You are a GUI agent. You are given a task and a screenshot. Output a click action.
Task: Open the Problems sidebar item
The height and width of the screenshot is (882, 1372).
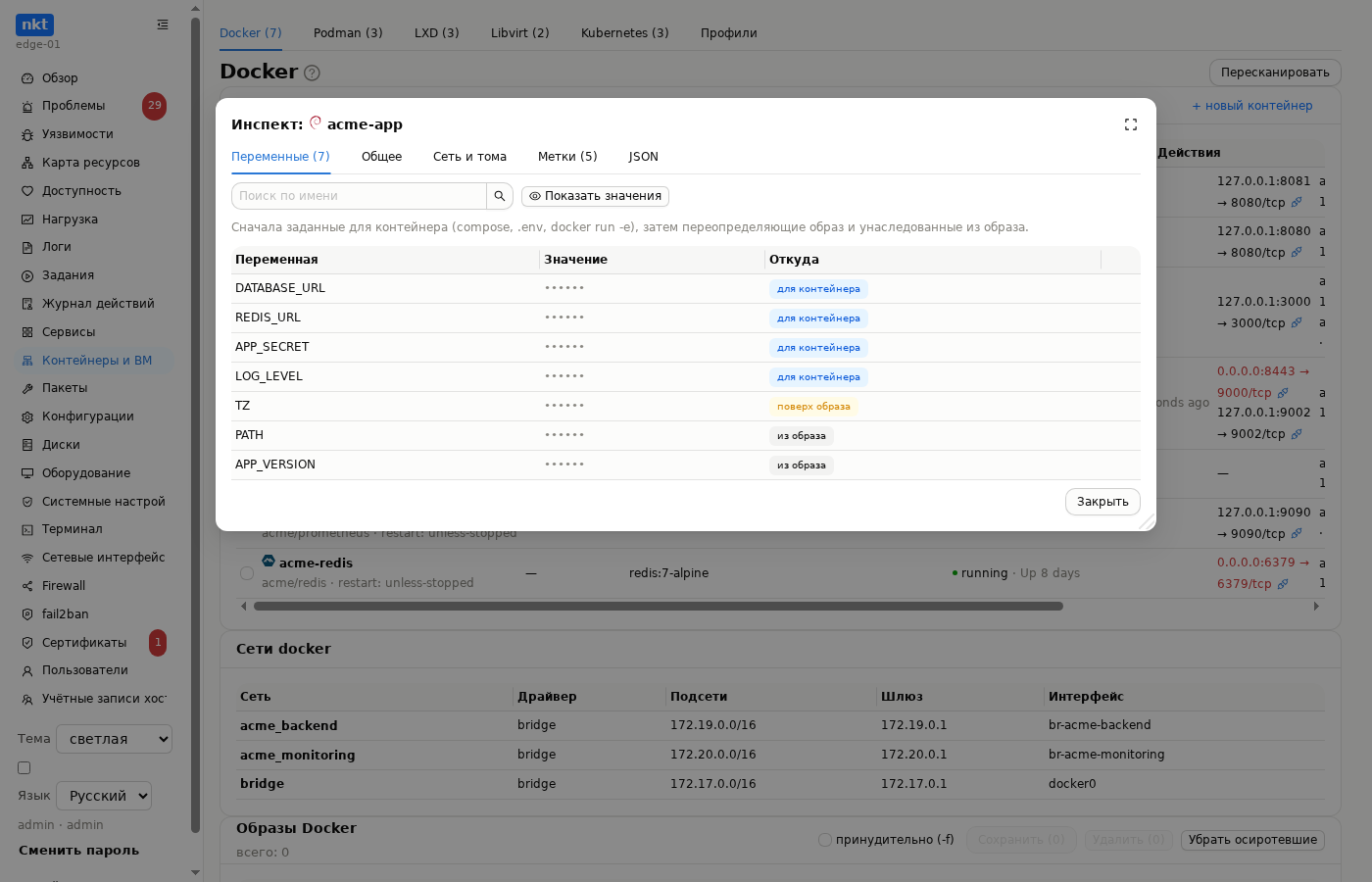(x=94, y=106)
